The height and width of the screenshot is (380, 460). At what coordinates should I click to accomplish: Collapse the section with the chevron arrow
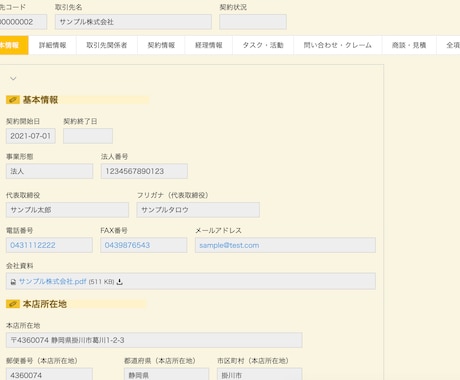pos(13,79)
